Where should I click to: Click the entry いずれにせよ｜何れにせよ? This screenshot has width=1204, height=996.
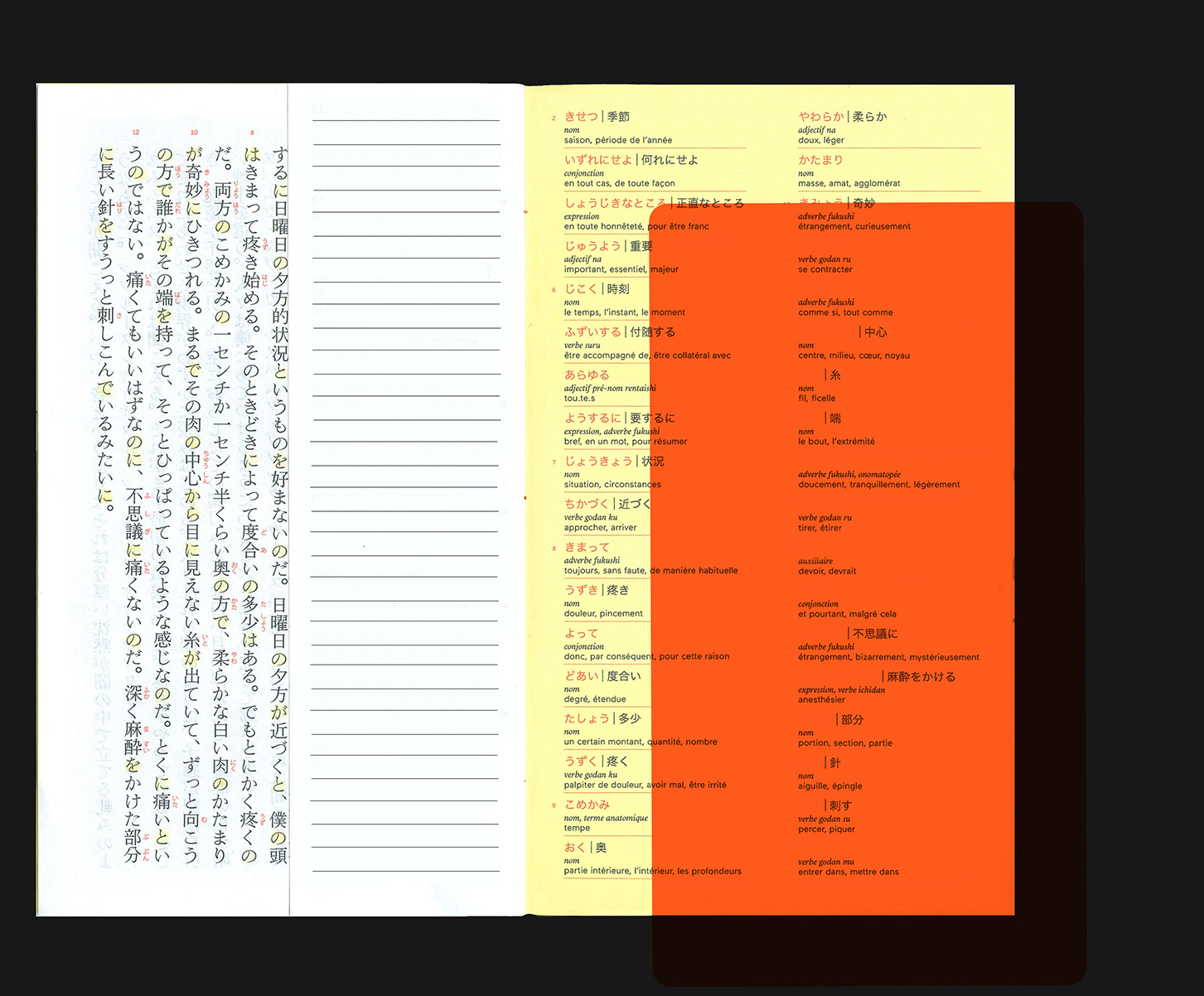631,160
